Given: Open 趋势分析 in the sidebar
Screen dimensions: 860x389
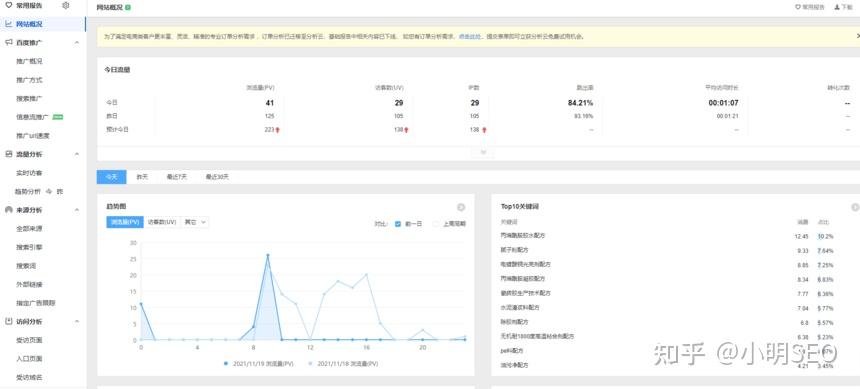Looking at the screenshot, I should coord(27,191).
